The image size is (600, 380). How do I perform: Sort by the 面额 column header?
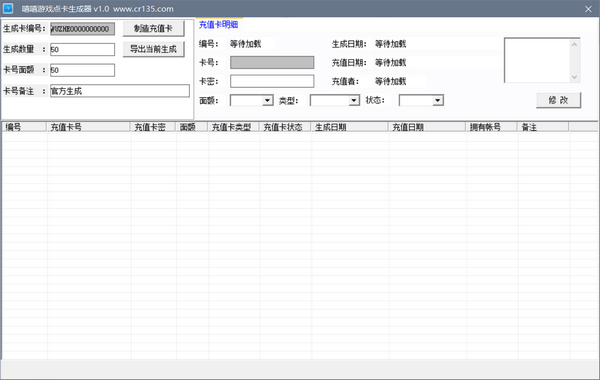(192, 127)
